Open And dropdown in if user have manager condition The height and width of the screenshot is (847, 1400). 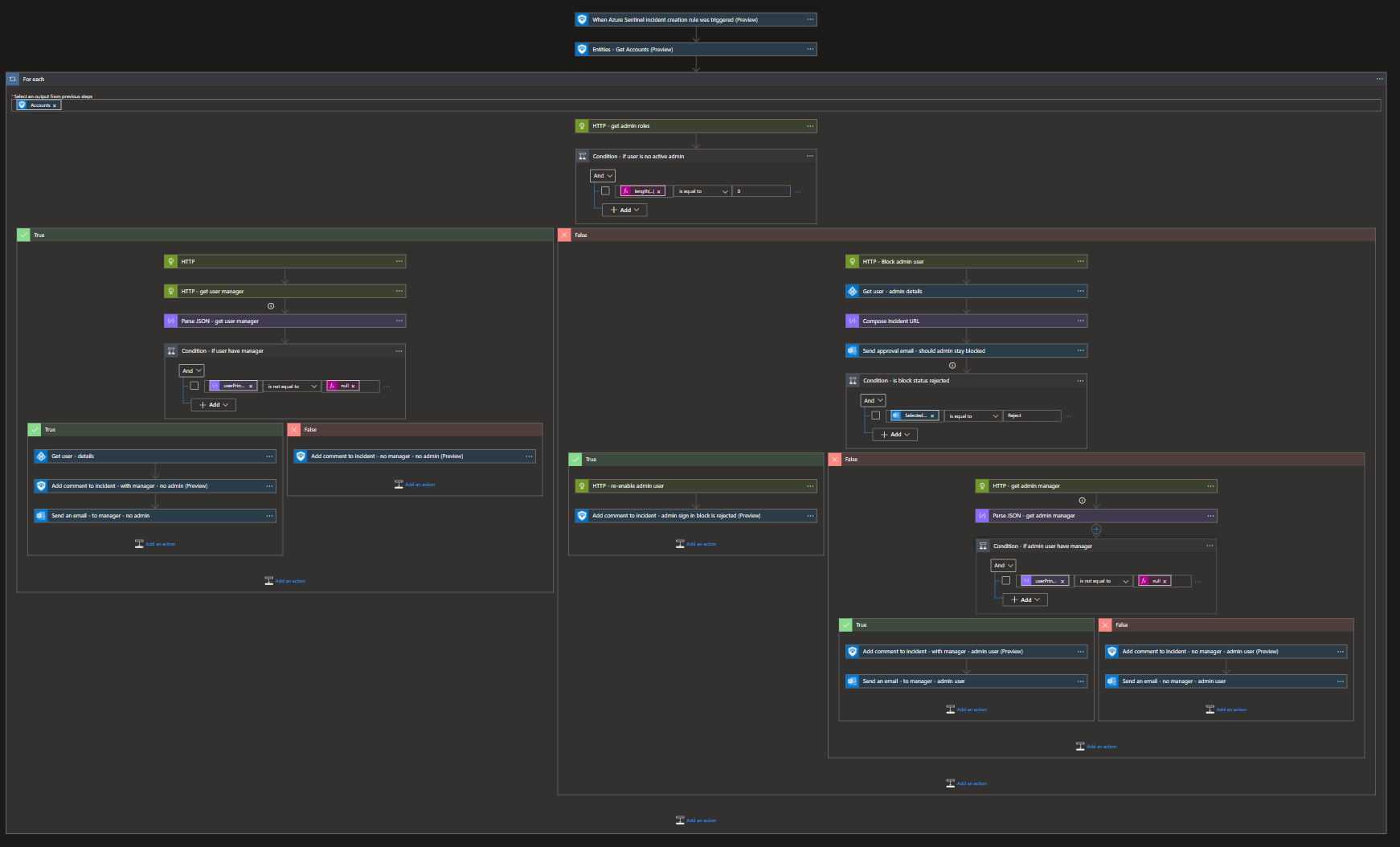191,370
